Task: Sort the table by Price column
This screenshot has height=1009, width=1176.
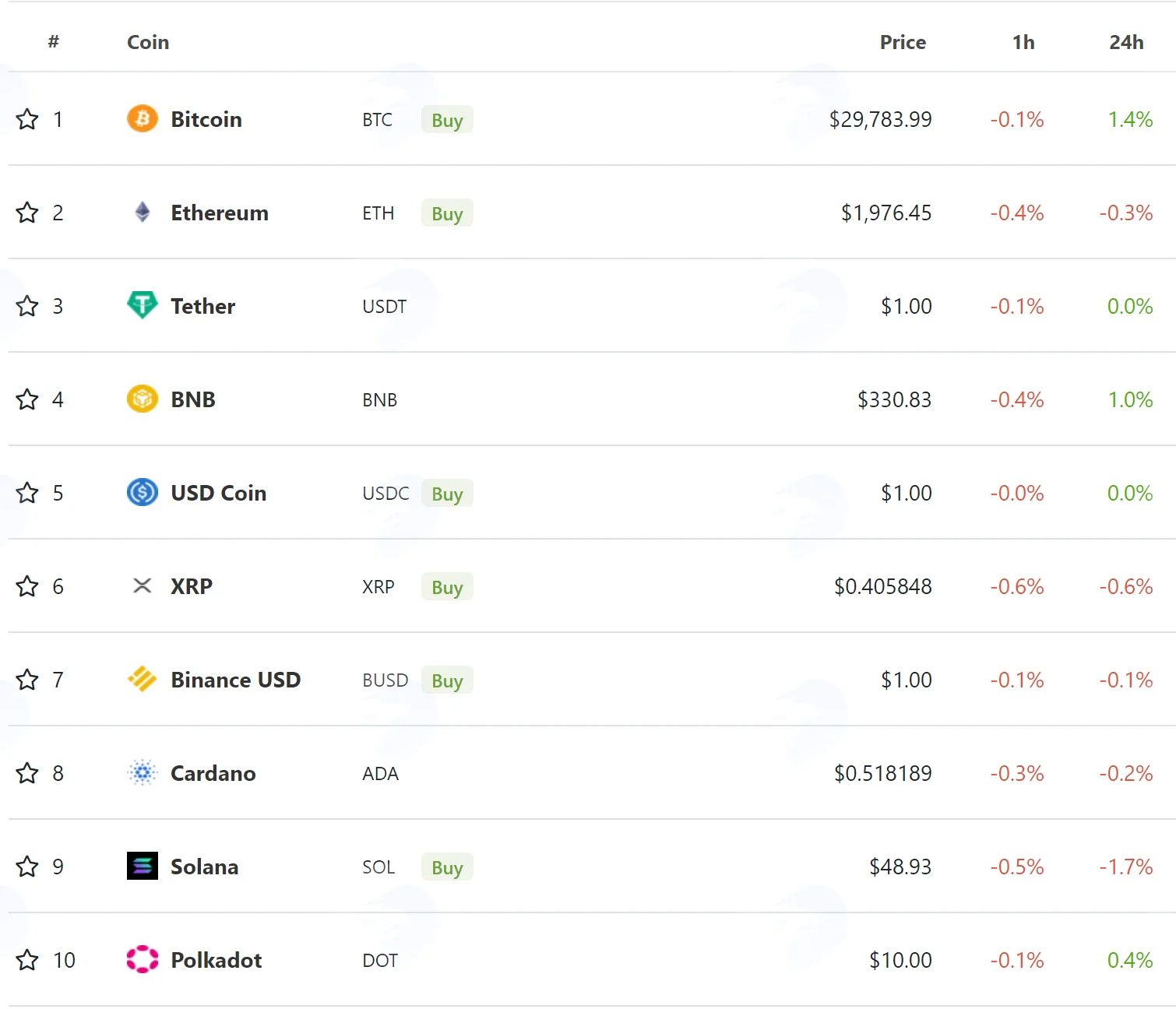Action: click(x=903, y=42)
